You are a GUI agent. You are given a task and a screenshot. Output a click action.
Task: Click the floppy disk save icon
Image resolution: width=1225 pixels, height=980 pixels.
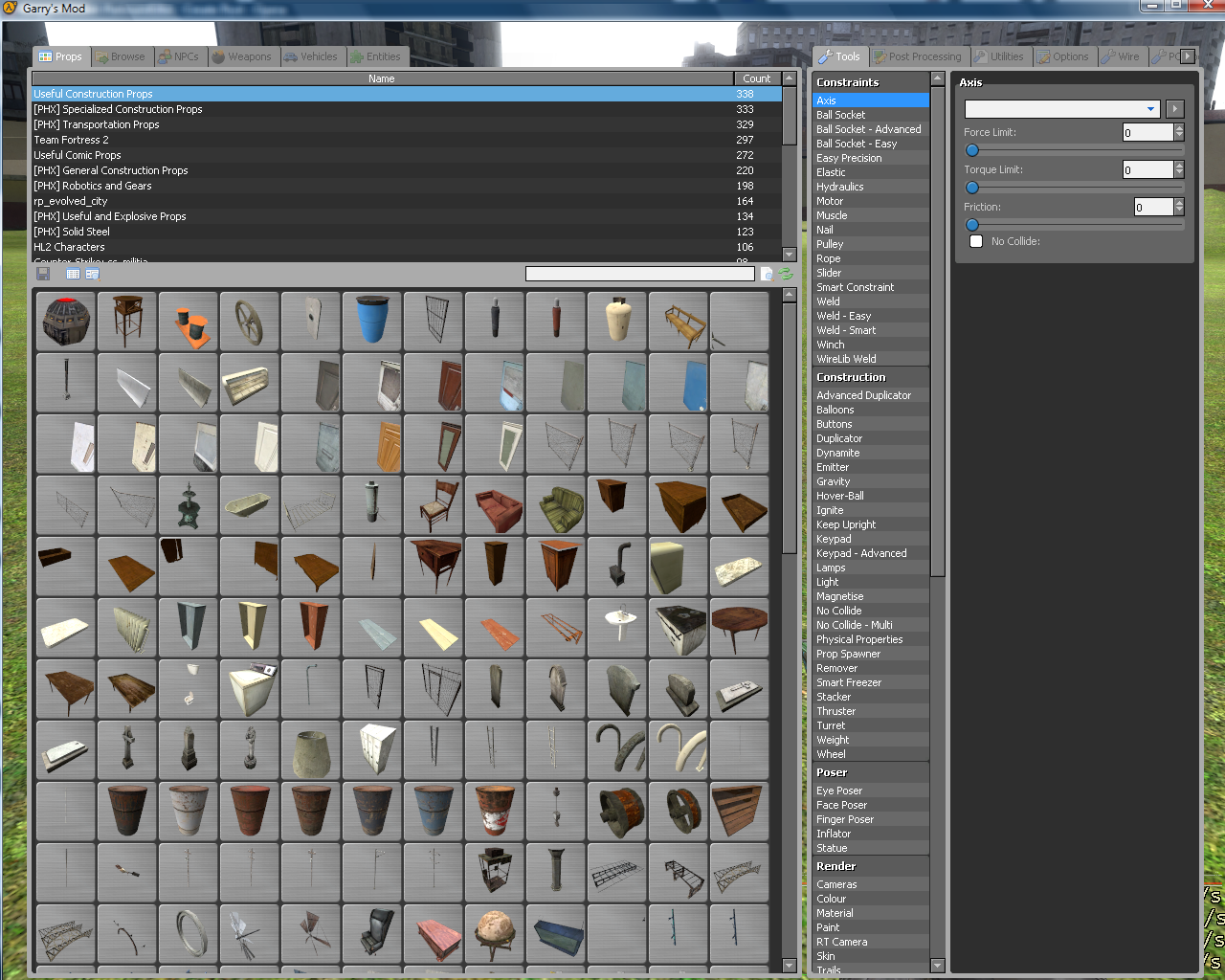tap(43, 274)
